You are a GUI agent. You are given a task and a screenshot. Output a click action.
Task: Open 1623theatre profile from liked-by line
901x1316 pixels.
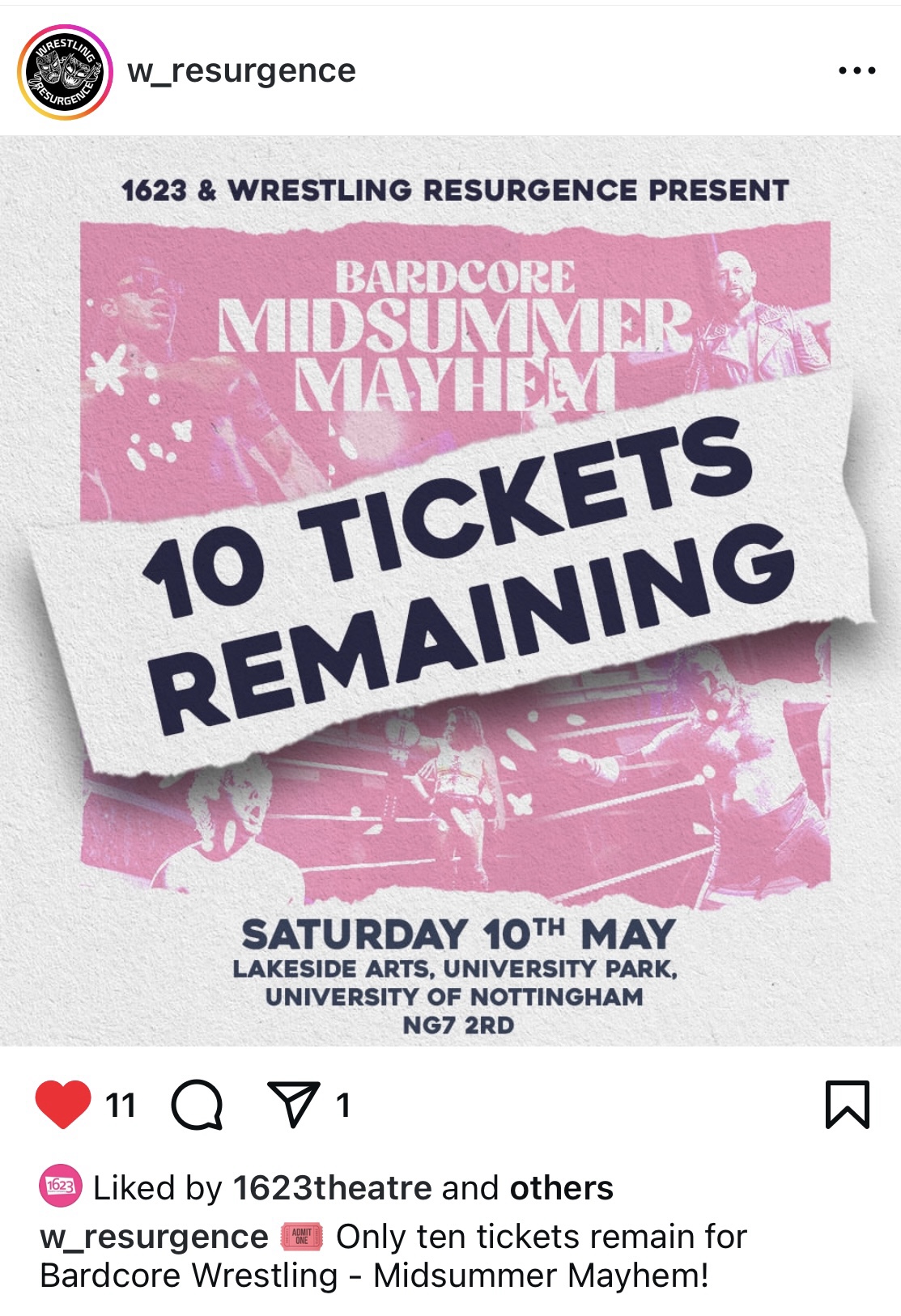[333, 1188]
